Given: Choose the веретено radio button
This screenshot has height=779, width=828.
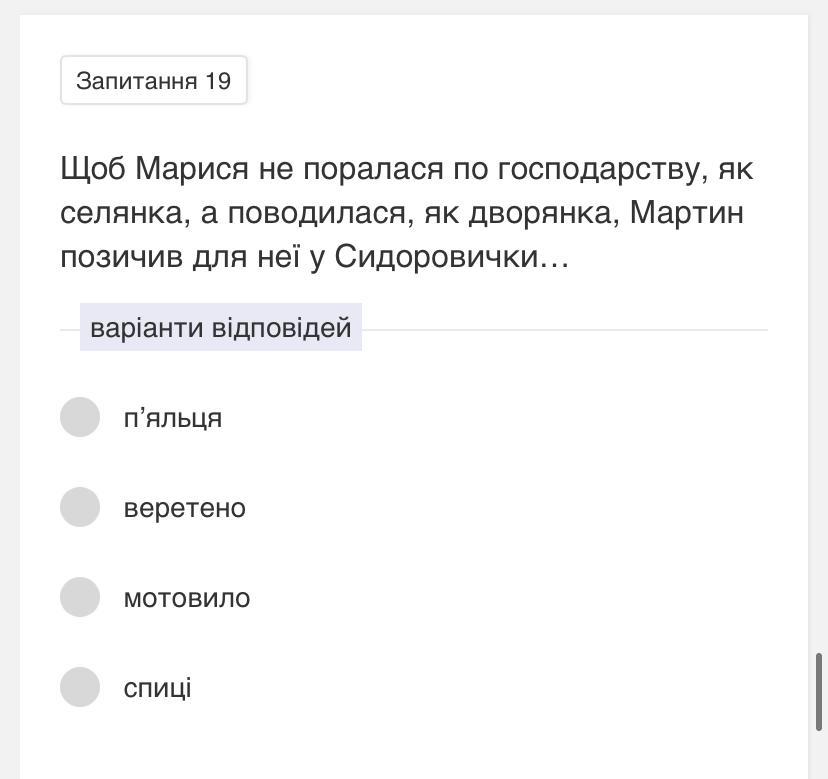Looking at the screenshot, I should coord(80,507).
